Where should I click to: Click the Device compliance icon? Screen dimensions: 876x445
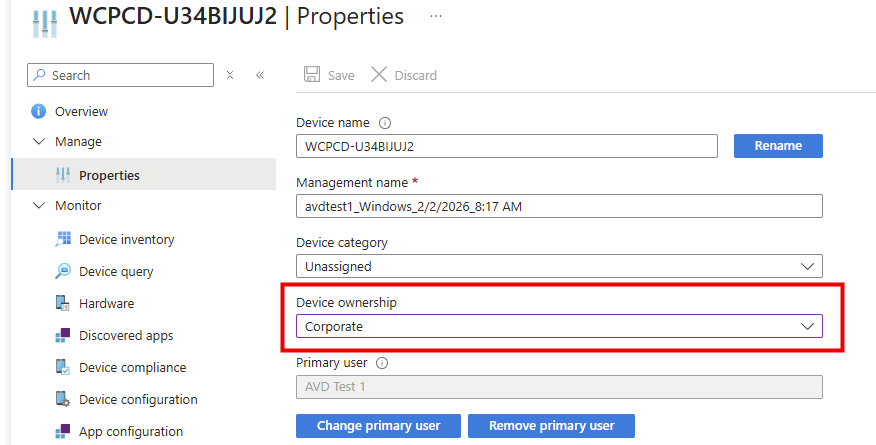(x=63, y=367)
